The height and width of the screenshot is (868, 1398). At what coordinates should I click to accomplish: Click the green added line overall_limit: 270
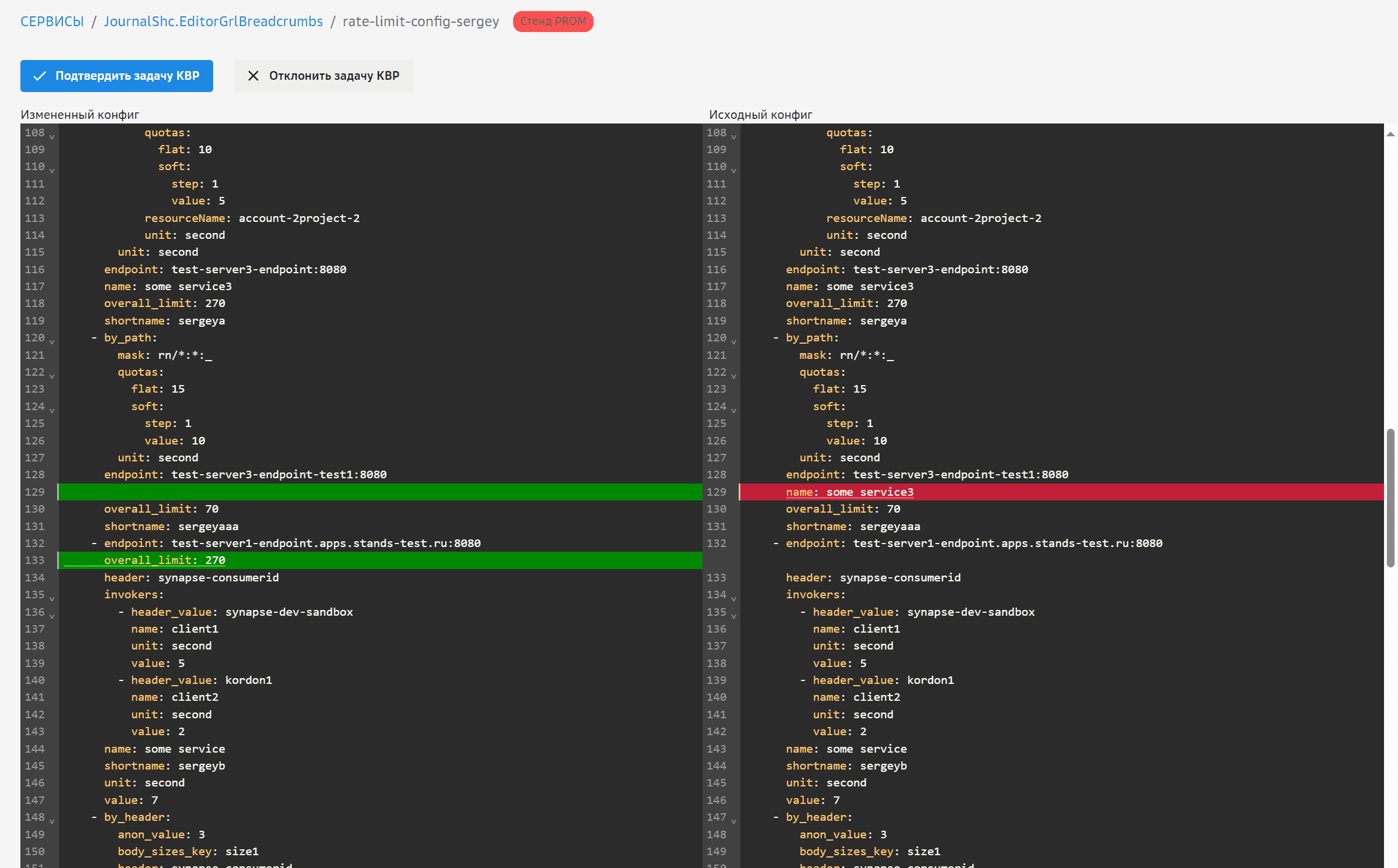point(164,560)
